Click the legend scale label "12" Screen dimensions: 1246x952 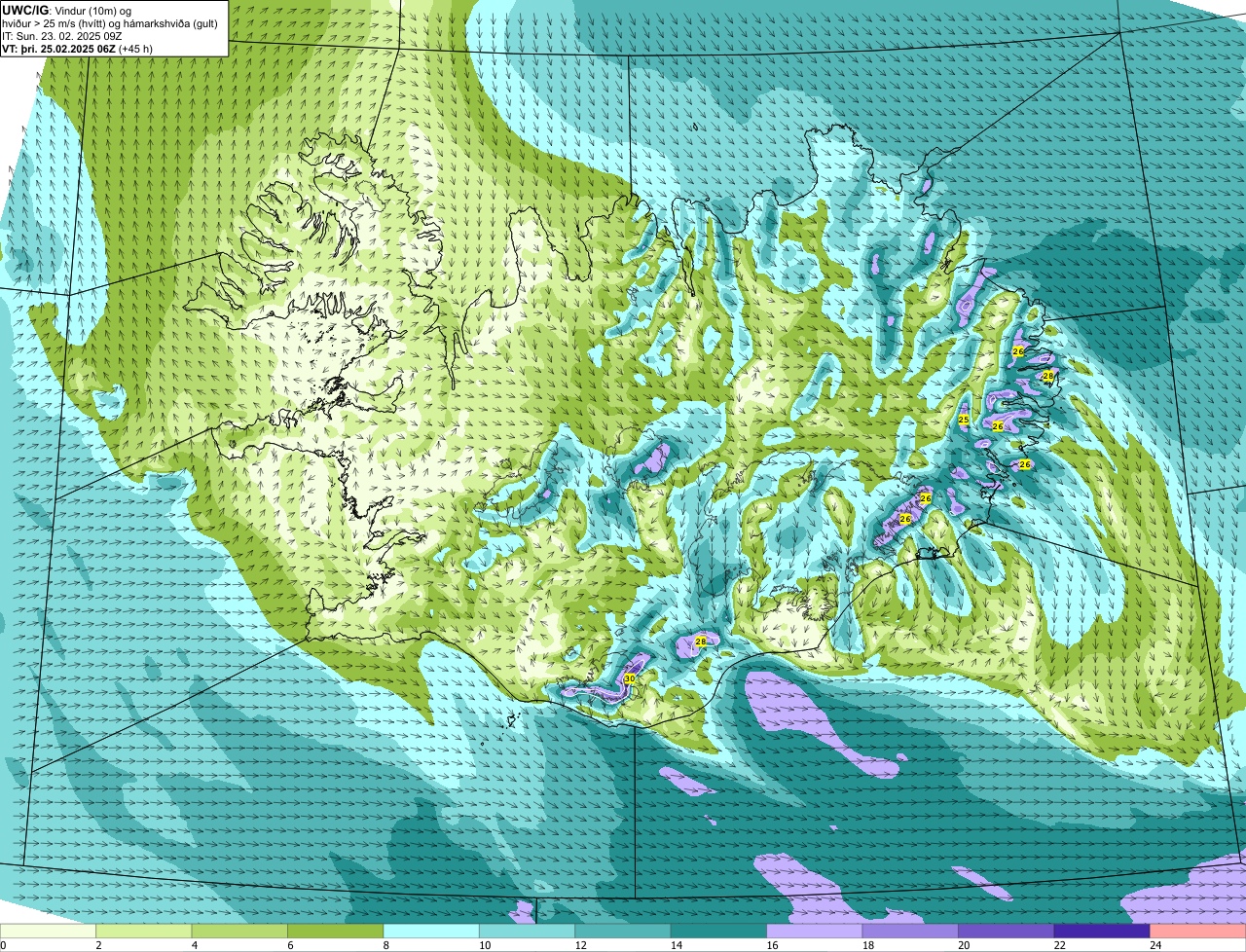[x=581, y=945]
